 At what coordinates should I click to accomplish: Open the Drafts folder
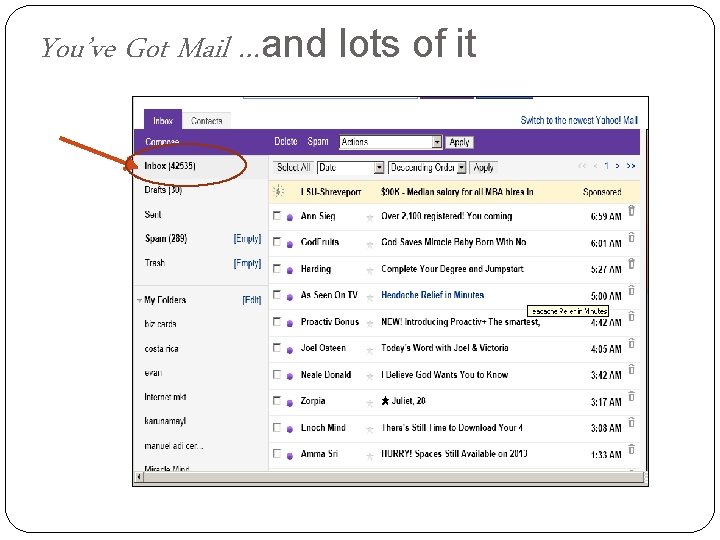tap(163, 190)
